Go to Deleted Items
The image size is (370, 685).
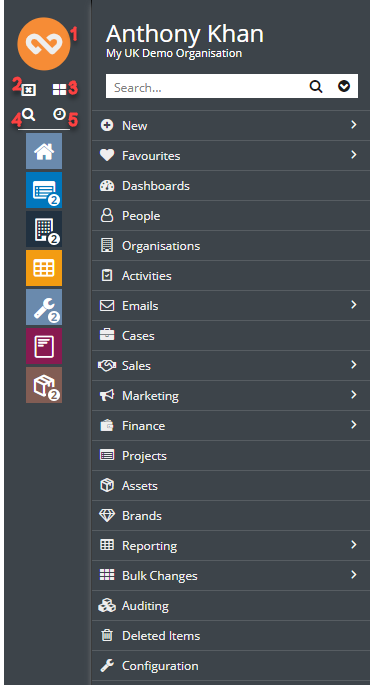(x=231, y=636)
